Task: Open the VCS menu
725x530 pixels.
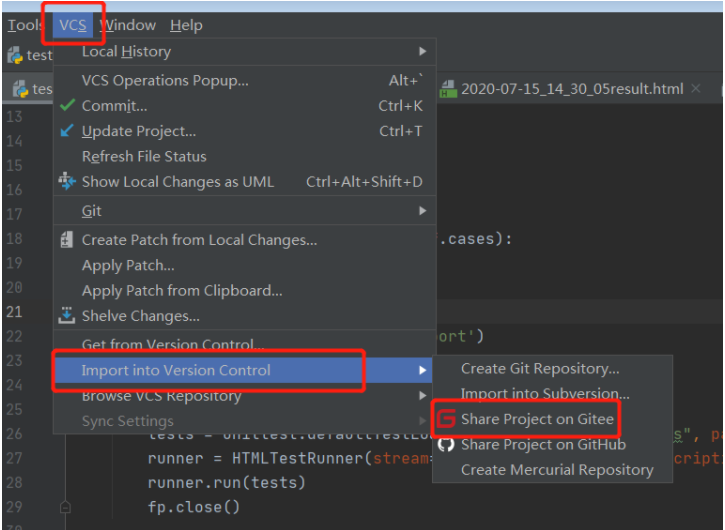Action: point(73,25)
